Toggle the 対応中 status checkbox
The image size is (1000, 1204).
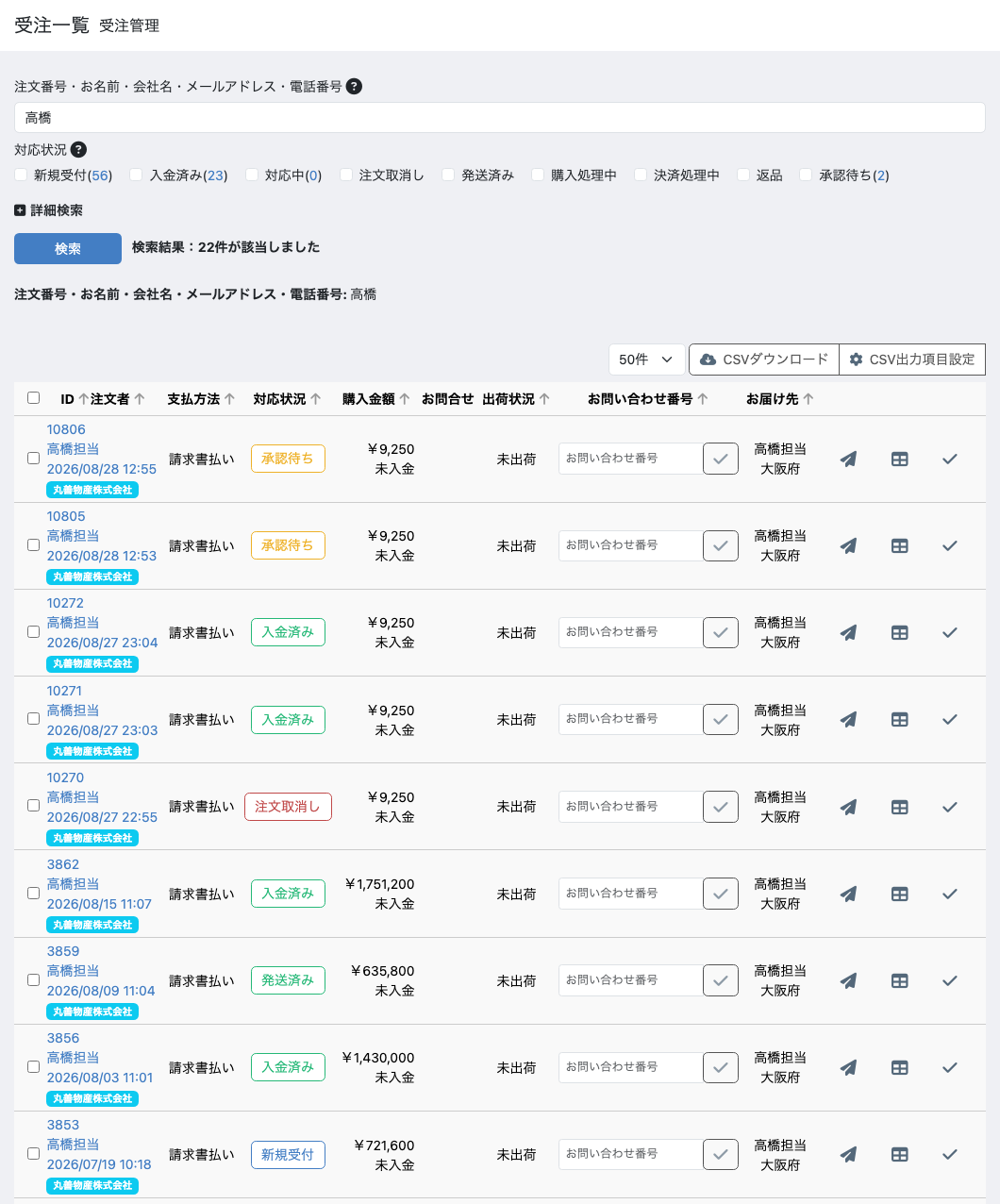(x=252, y=175)
